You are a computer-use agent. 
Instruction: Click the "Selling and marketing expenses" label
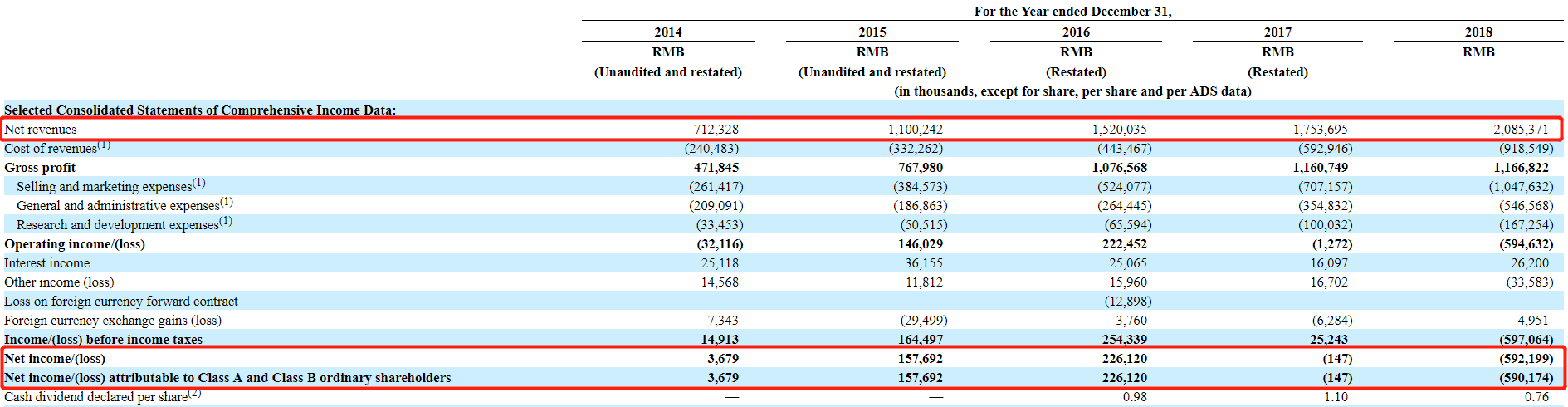click(x=104, y=187)
